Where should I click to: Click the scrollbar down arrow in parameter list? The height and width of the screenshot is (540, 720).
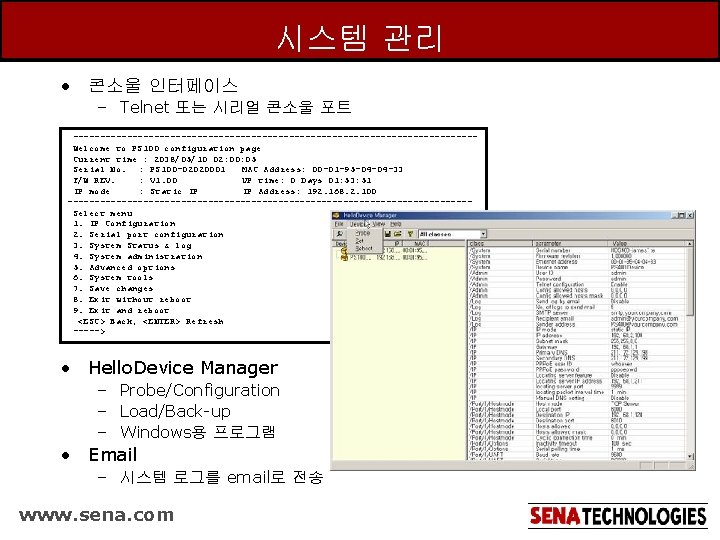pos(690,456)
